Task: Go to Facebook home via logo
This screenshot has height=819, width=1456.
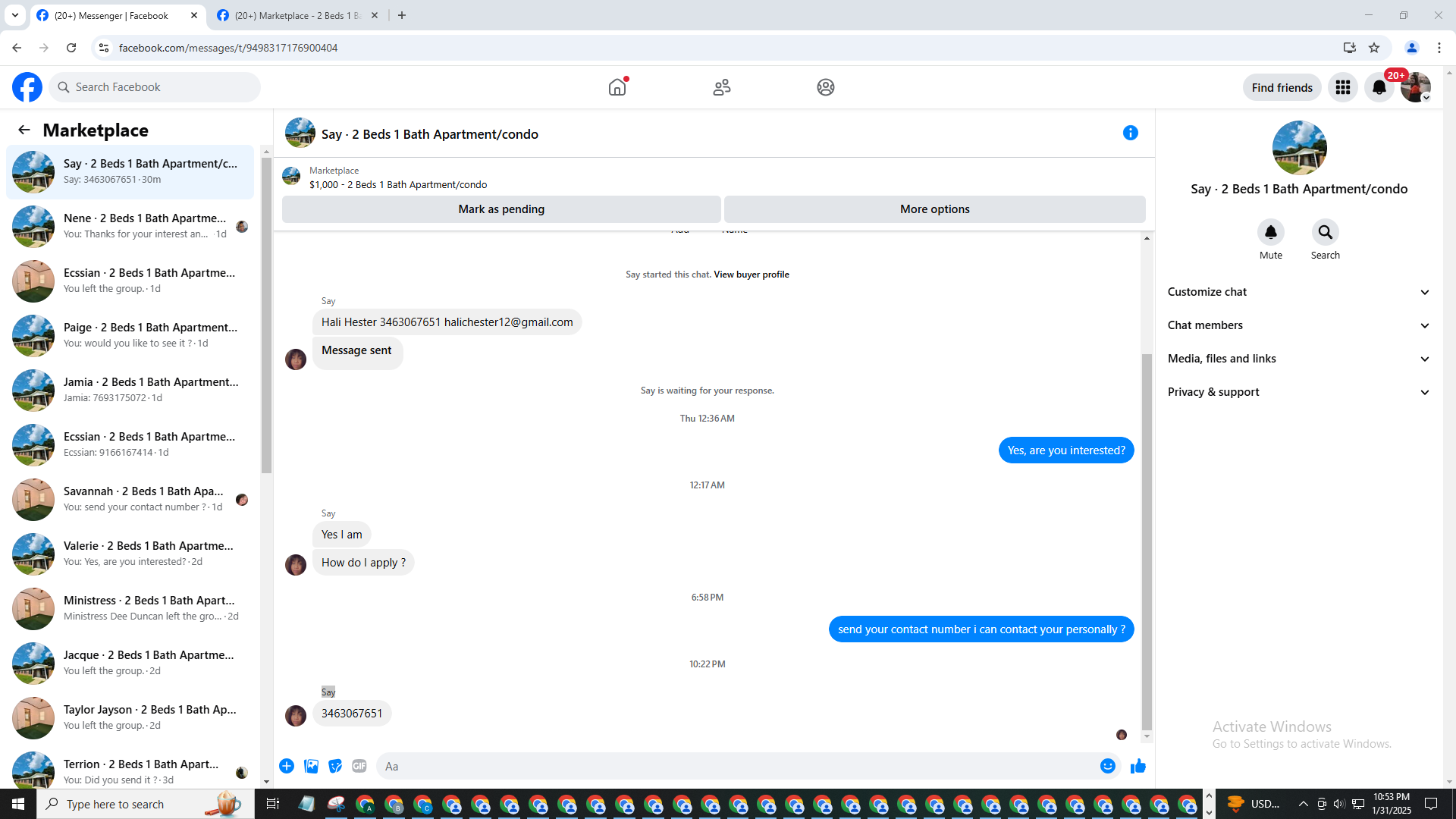Action: (27, 87)
